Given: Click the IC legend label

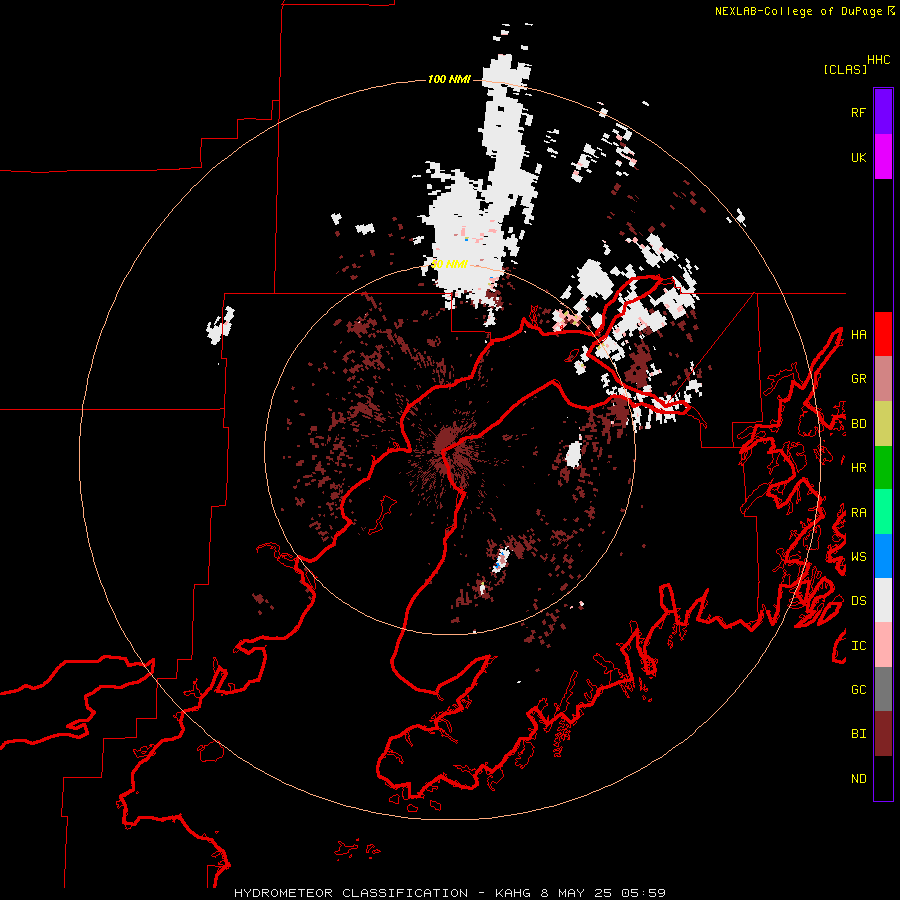Looking at the screenshot, I should pos(859,646).
